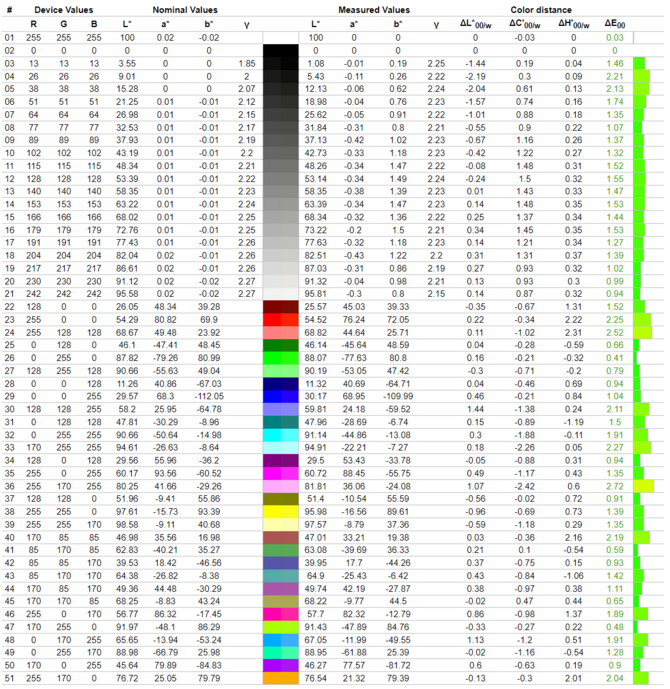
Task: Click nominal a* value 93.56 in row 35
Action: coord(165,473)
